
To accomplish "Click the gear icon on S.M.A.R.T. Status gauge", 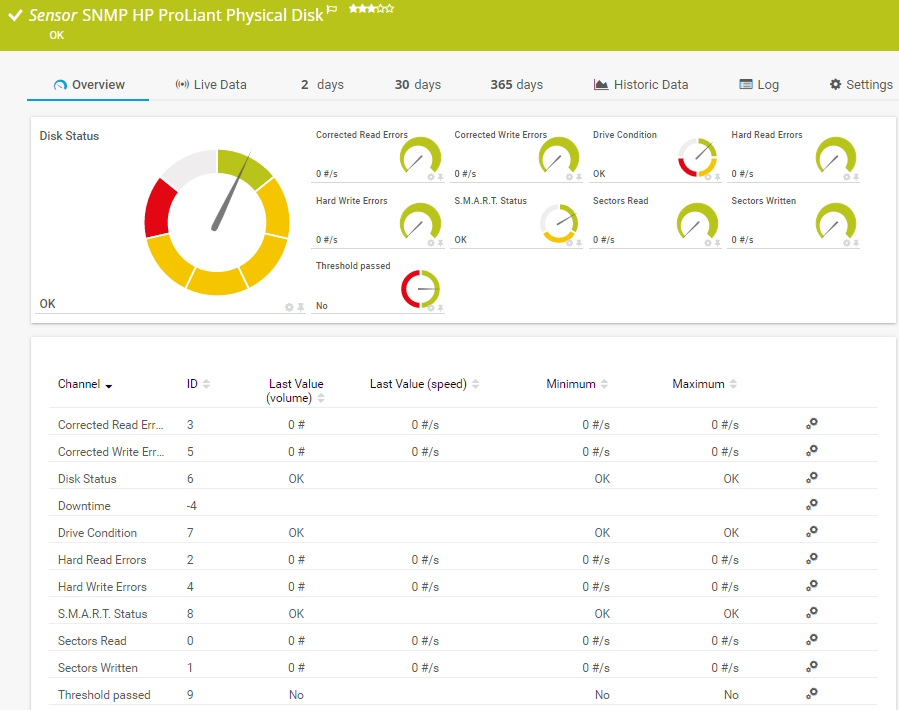I will click(x=569, y=243).
